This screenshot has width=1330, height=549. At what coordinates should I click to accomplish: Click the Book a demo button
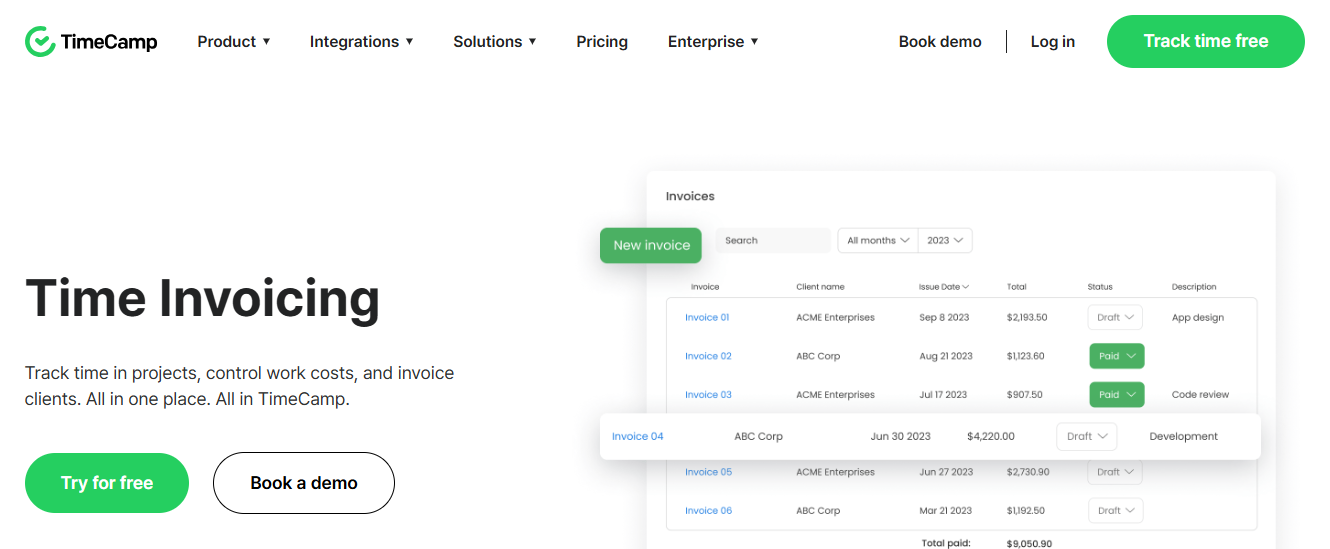(x=304, y=483)
